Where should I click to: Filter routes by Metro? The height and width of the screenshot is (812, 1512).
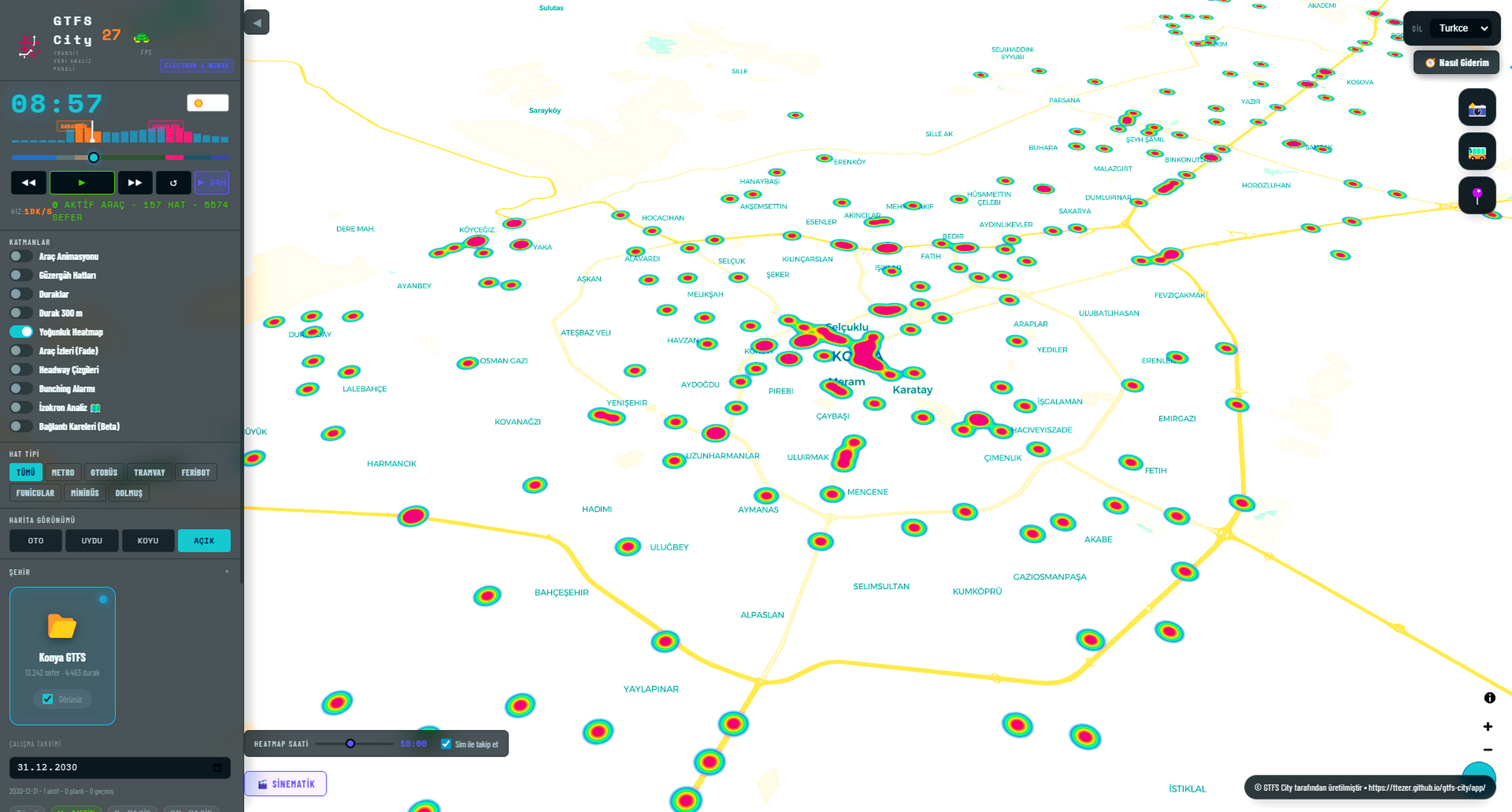coord(63,473)
